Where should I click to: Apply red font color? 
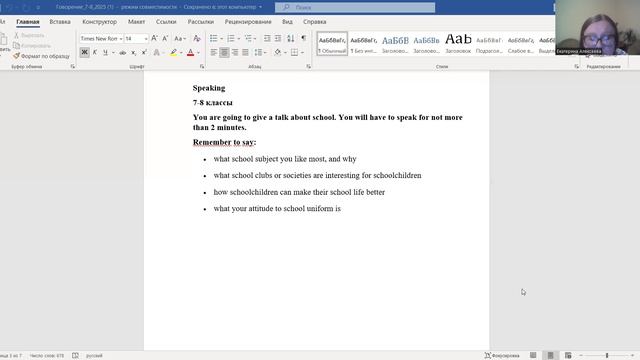pos(191,52)
